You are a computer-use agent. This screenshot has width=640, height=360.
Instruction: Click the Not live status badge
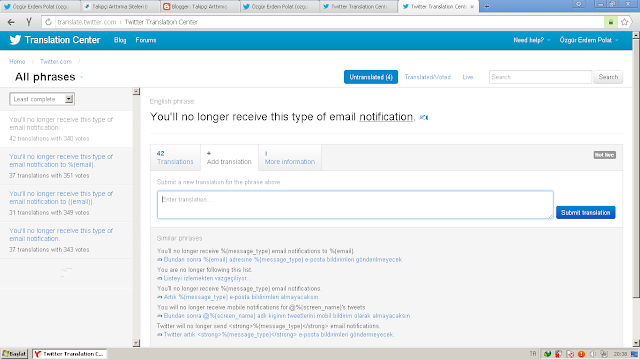click(x=604, y=155)
